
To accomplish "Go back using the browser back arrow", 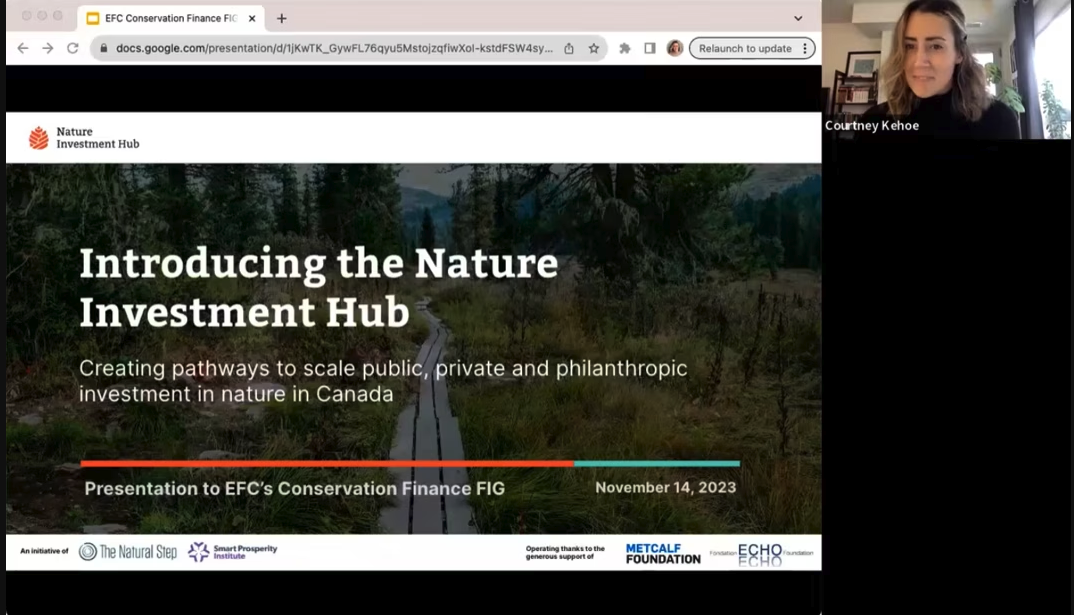I will 22,48.
